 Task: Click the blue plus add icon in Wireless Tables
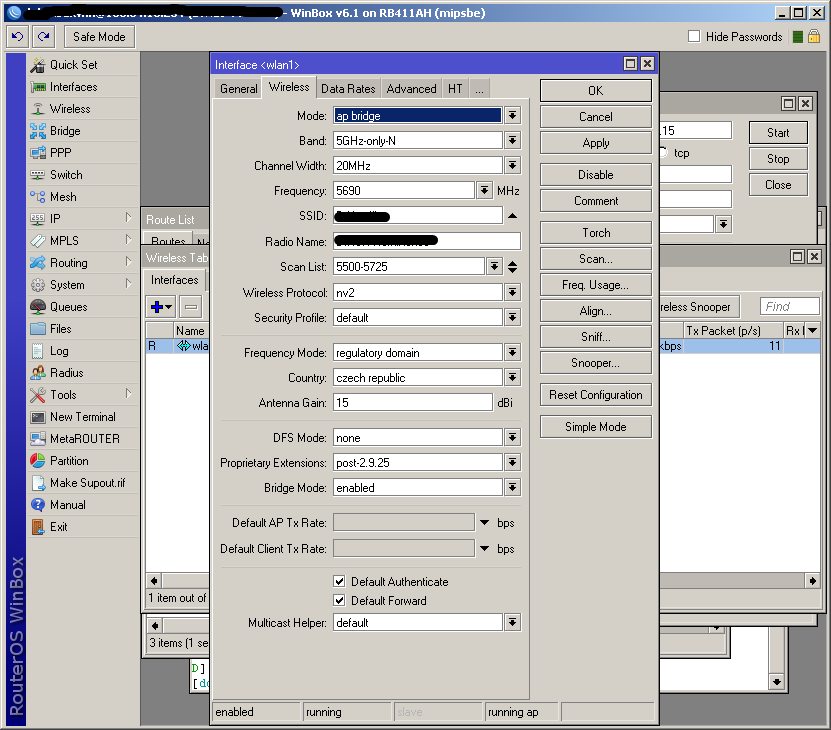coord(161,306)
